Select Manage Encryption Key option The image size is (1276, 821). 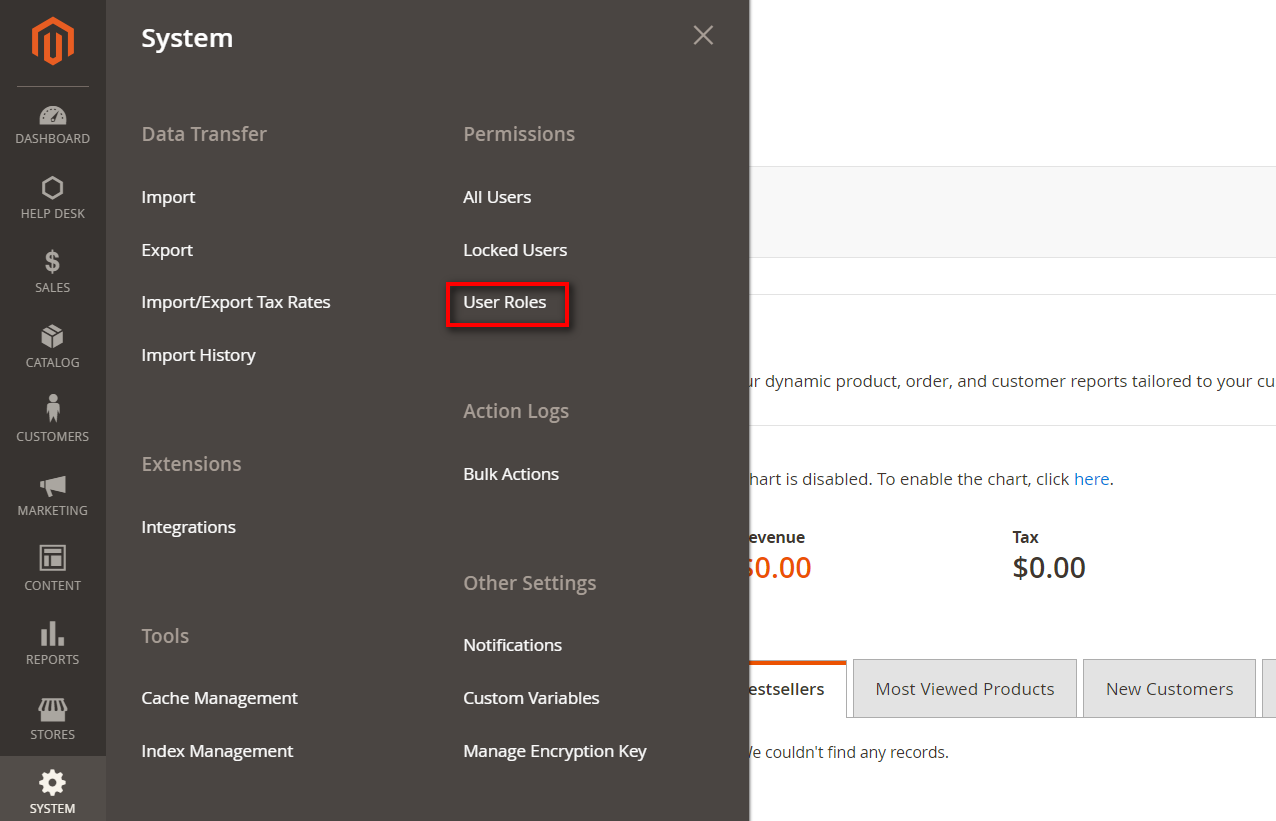555,751
